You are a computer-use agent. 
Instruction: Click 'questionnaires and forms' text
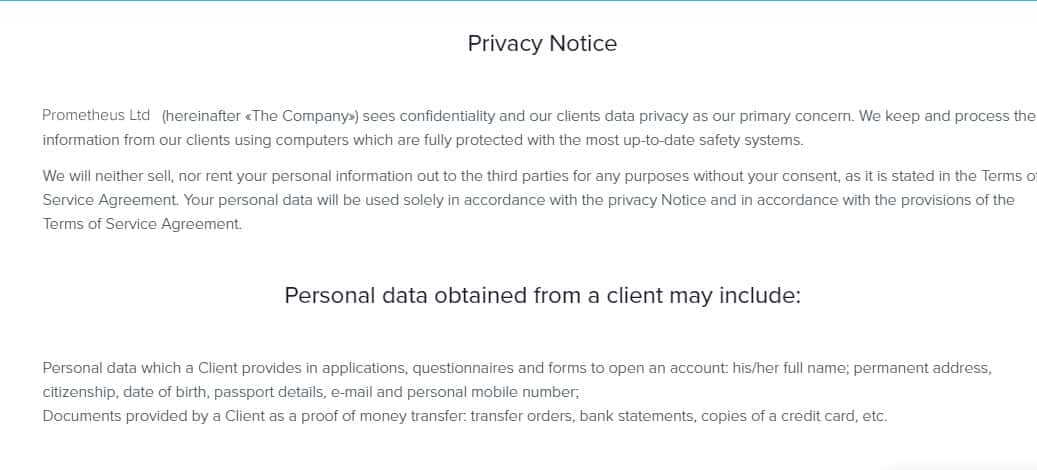pyautogui.click(x=501, y=368)
